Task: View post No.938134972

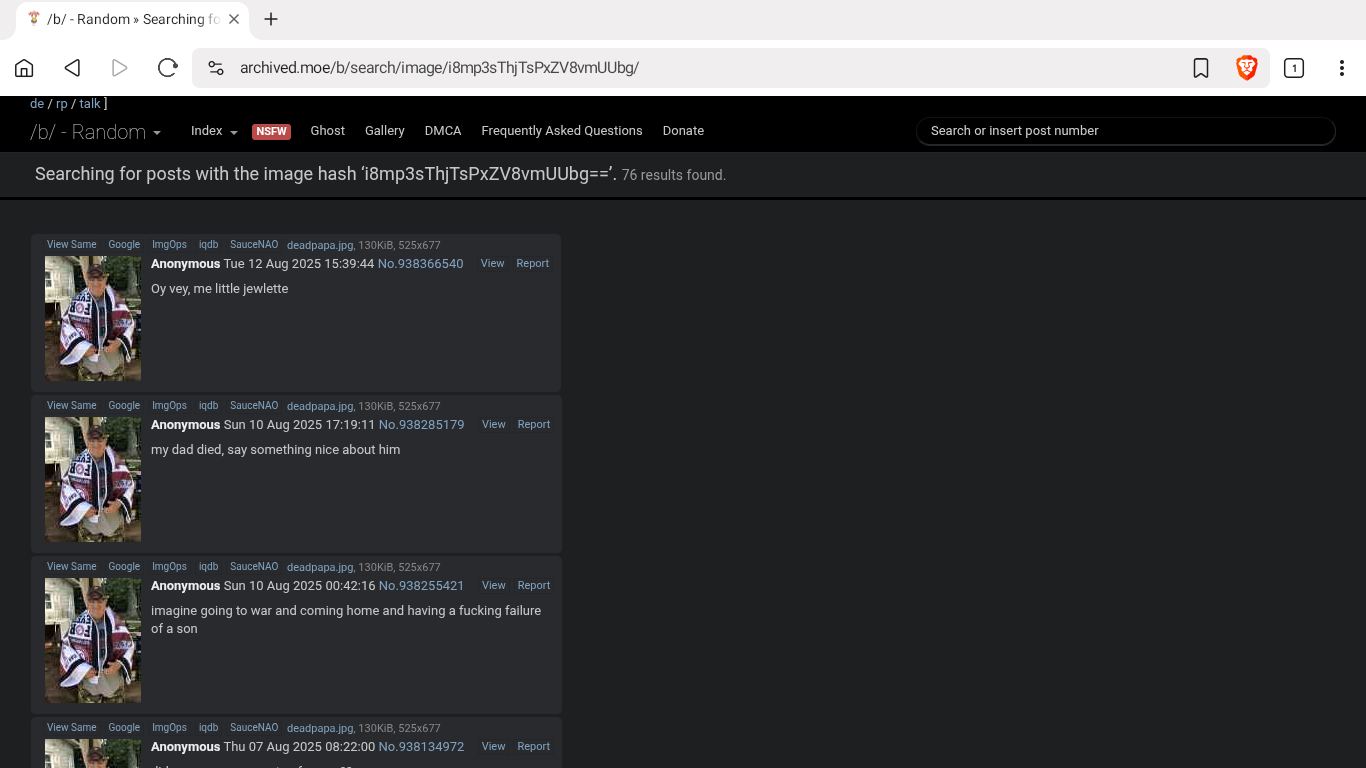Action: coord(493,747)
